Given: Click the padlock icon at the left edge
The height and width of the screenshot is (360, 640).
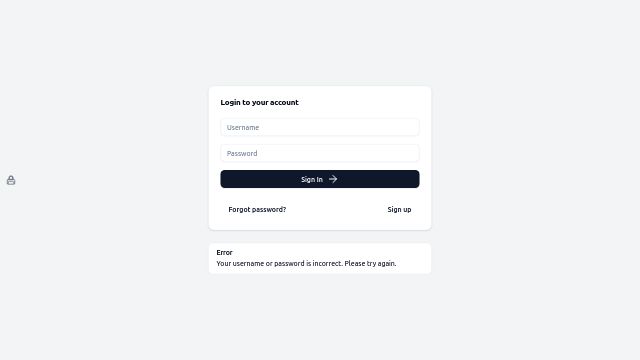Looking at the screenshot, I should [11, 180].
